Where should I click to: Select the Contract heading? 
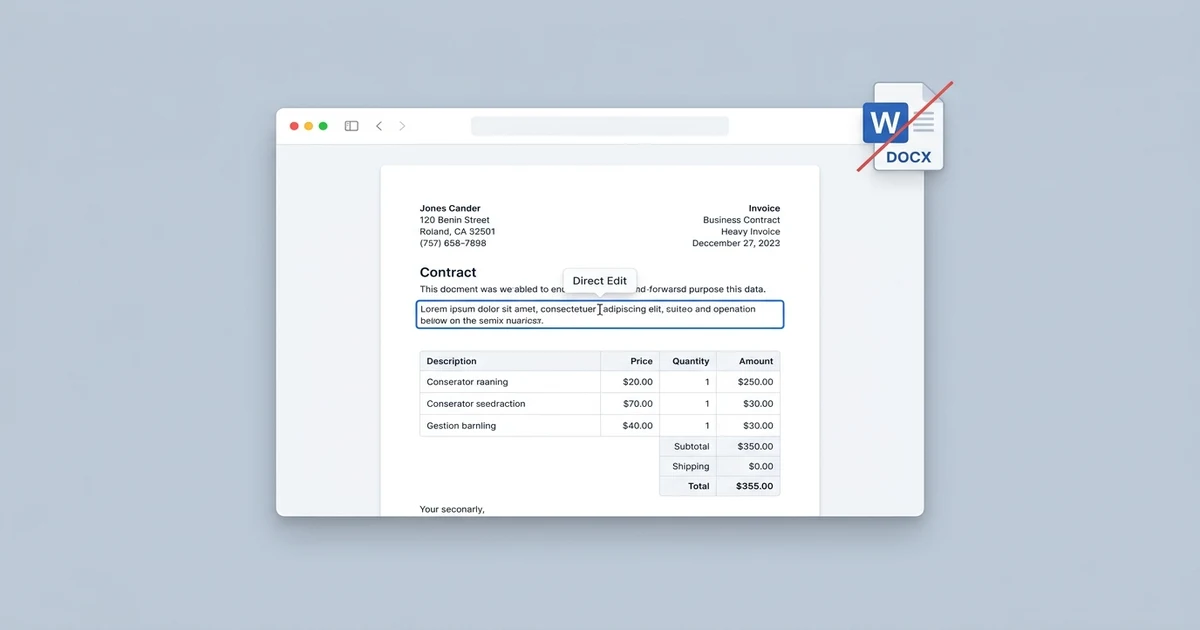click(x=448, y=272)
